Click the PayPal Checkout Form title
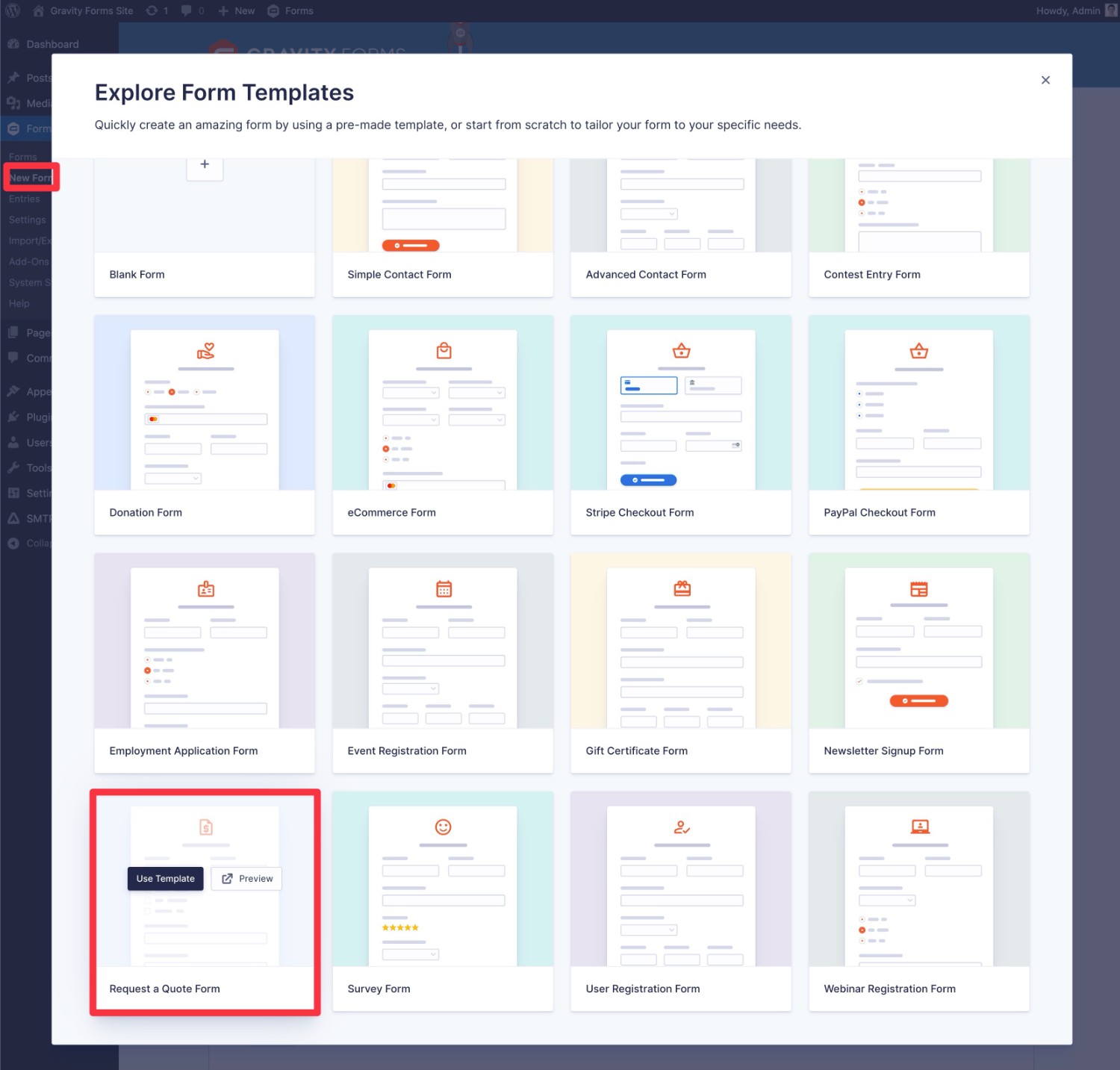Viewport: 1120px width, 1070px height. click(x=880, y=512)
